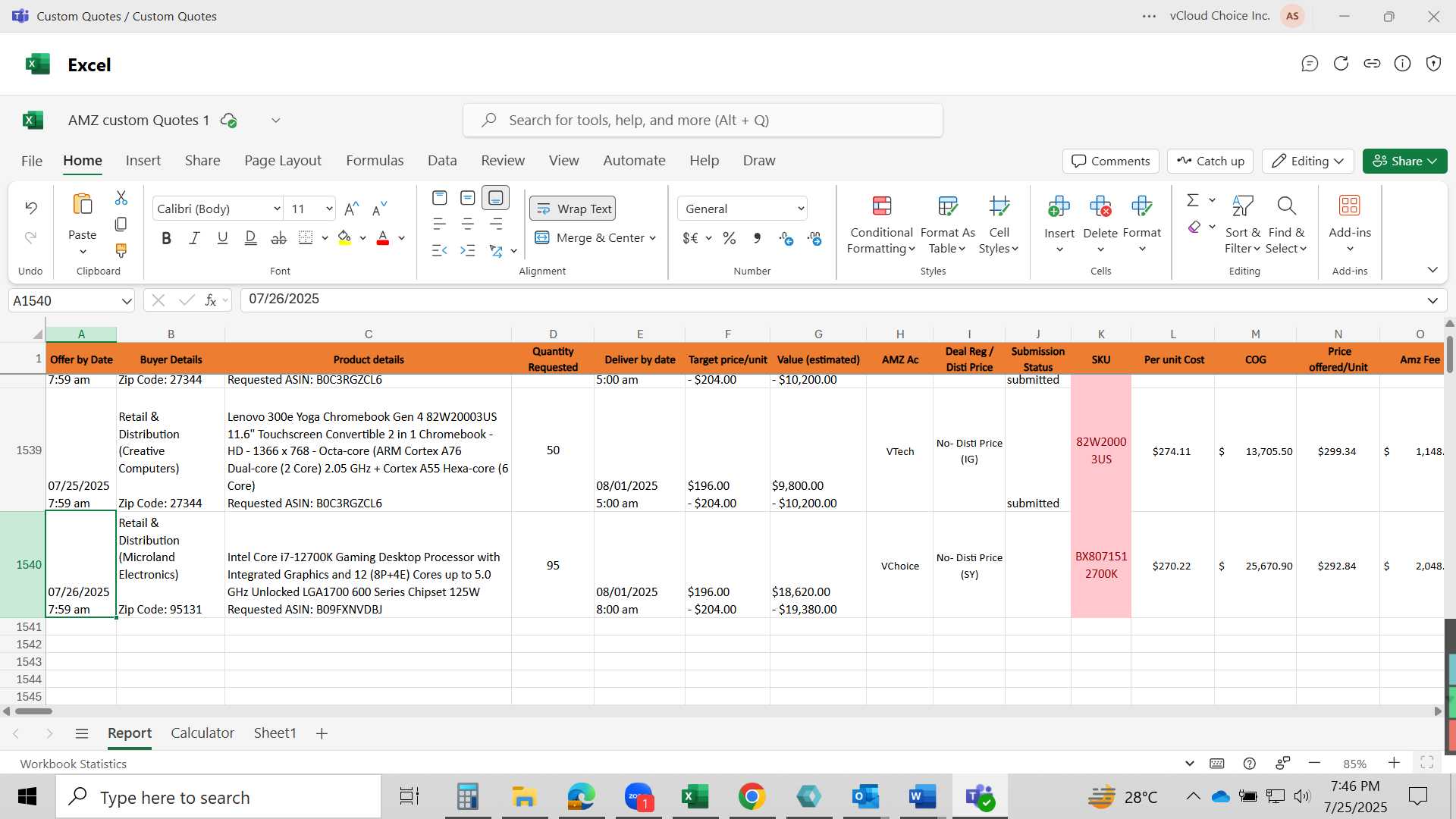Switch to the Insert ribbon tab
The width and height of the screenshot is (1456, 819).
143,161
